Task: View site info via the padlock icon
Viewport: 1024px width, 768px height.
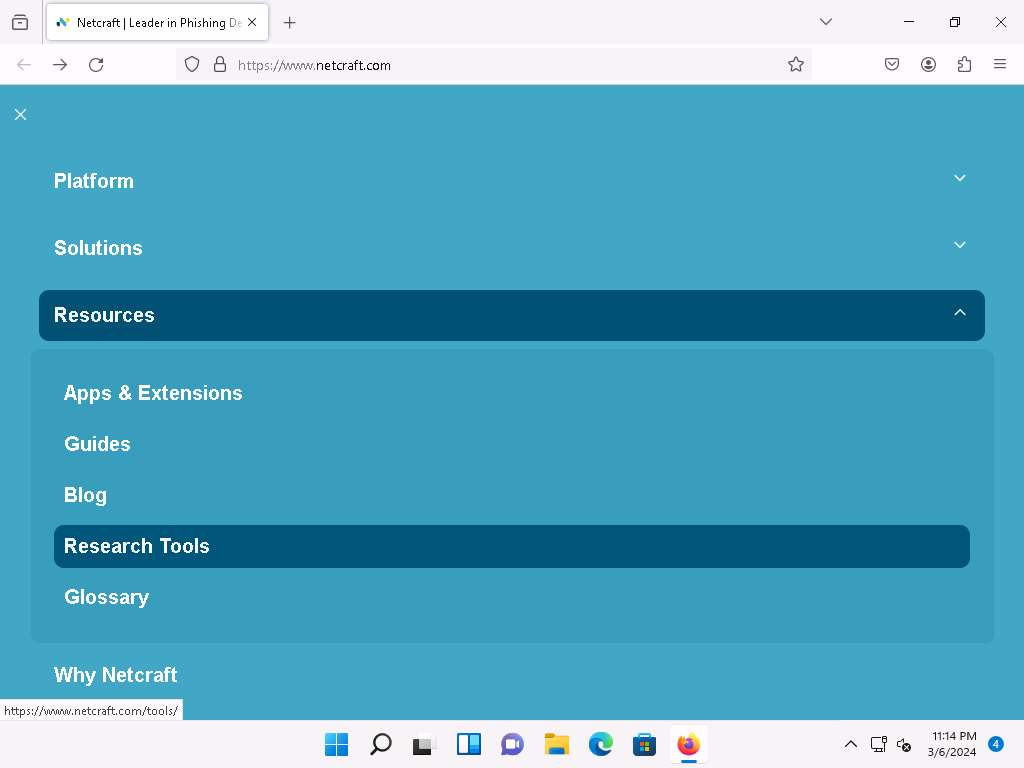Action: [x=220, y=65]
